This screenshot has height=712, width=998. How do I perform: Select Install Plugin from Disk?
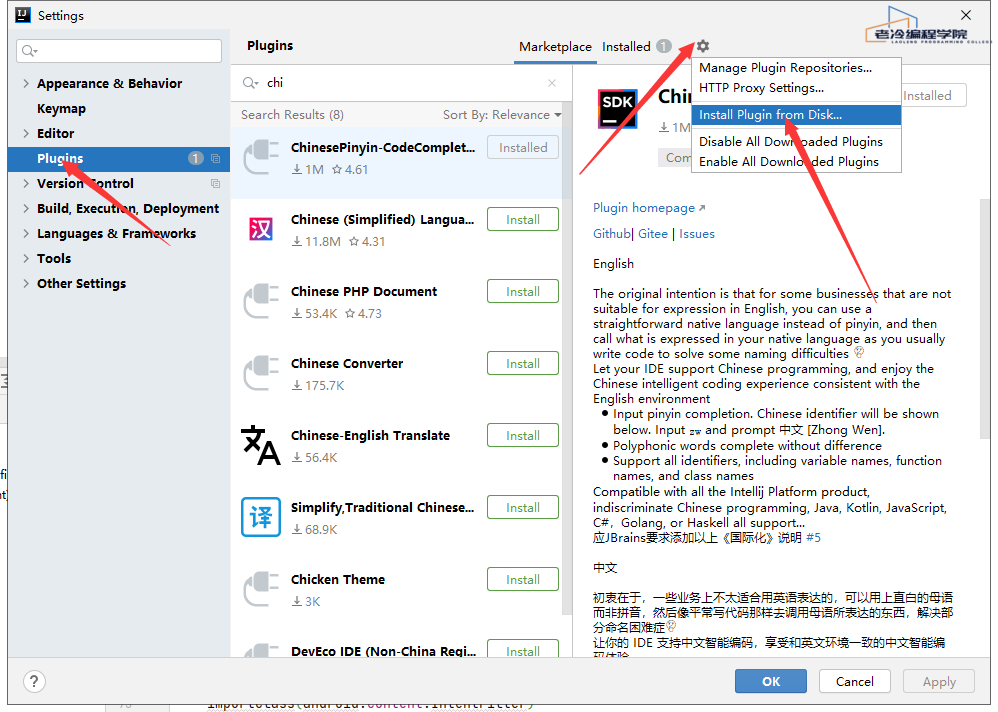coord(796,115)
